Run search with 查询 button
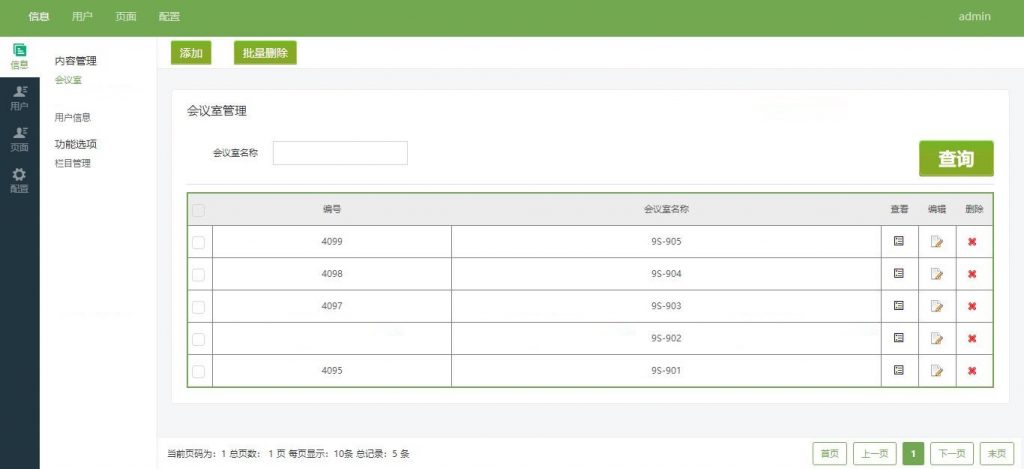 point(956,159)
